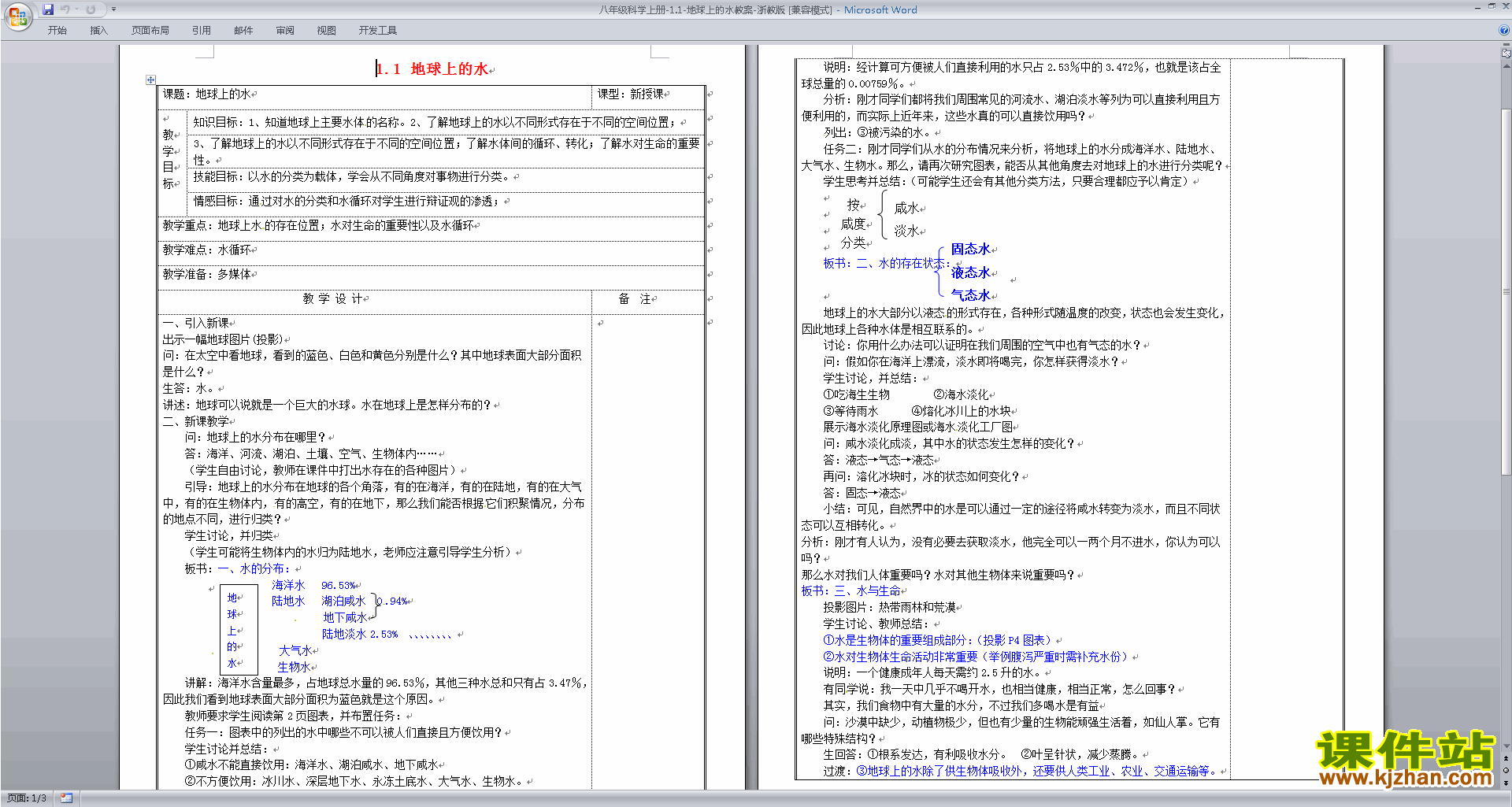Click the 页面: 1/3 status indicator
Screen dimensions: 1512x807
[28, 798]
